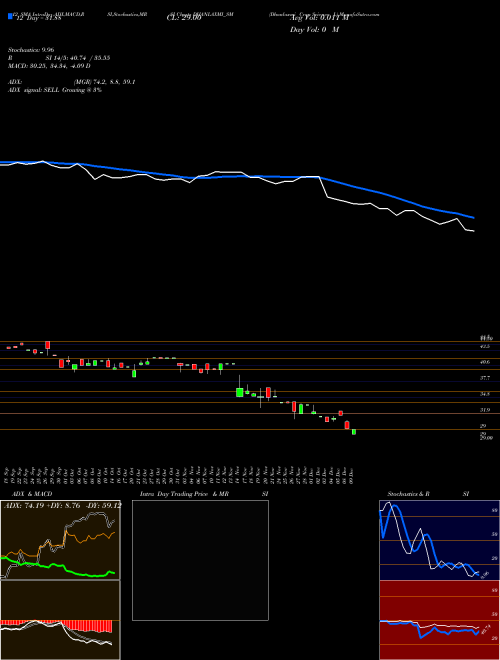Select the RSI line in the red panel
Viewport: 500px width, 660px height.
[x=429, y=629]
